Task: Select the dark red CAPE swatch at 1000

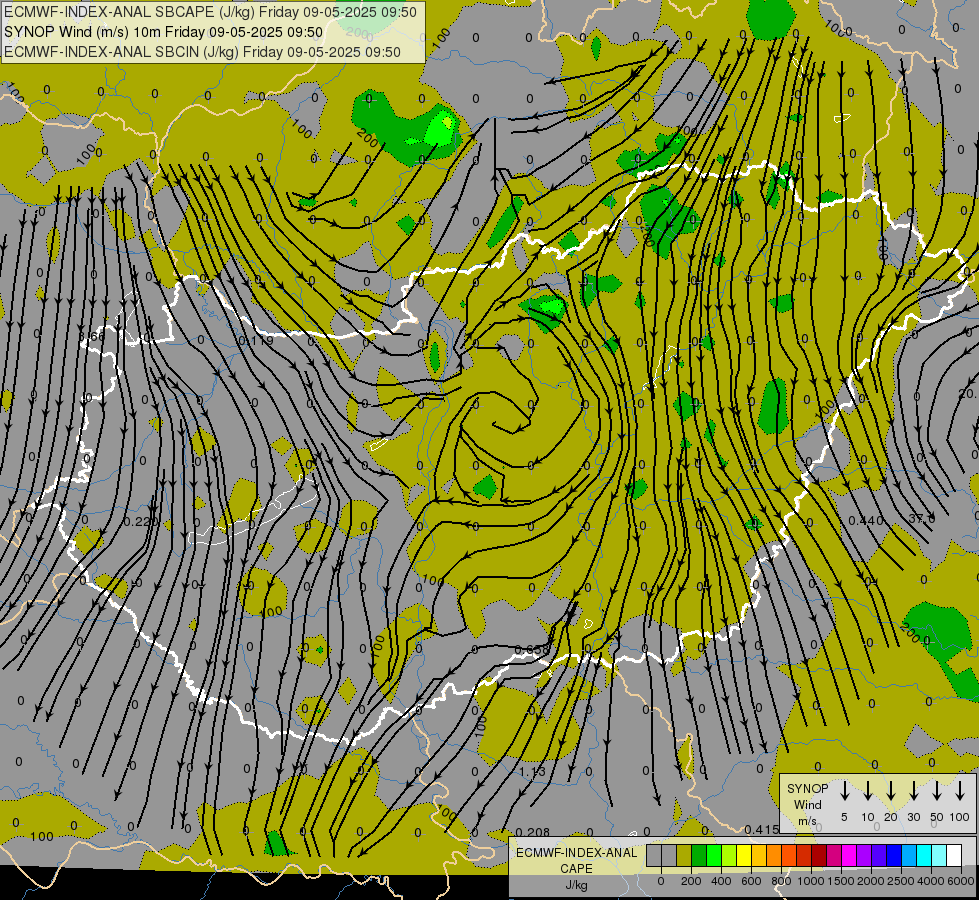Action: [820, 856]
